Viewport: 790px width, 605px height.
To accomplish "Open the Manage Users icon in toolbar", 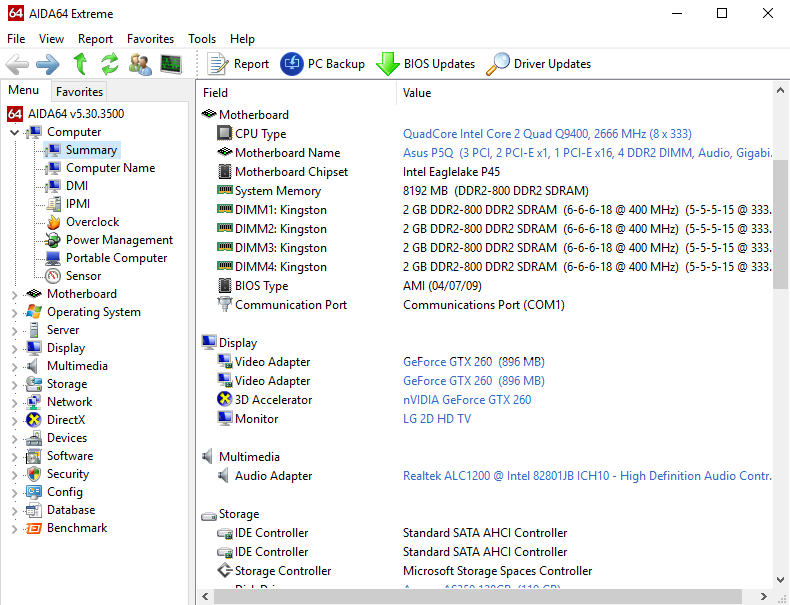I will click(x=140, y=64).
